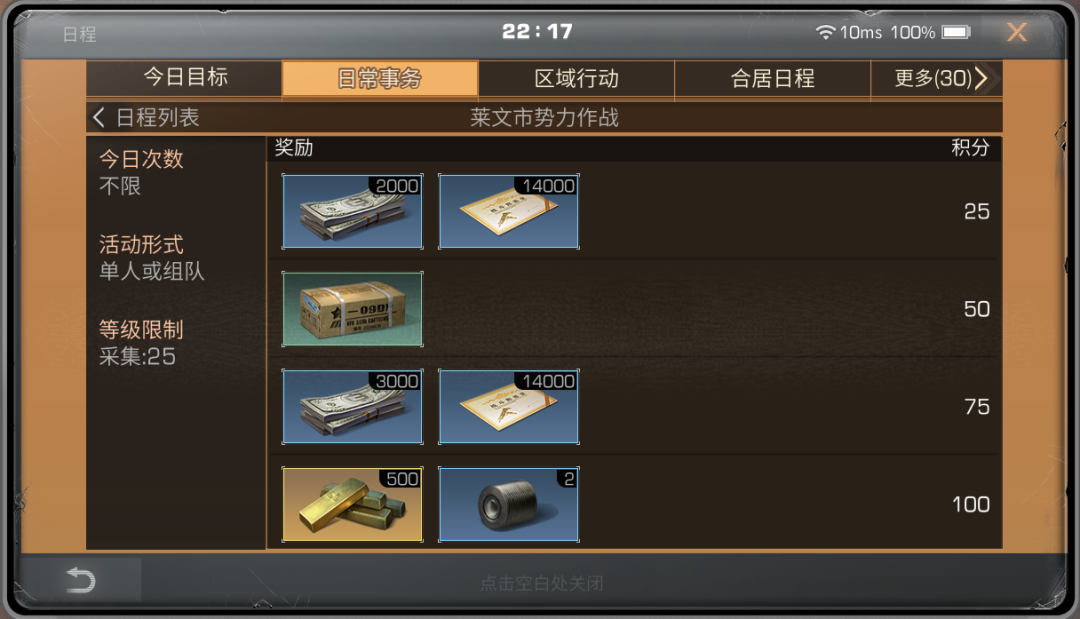Select the cardboard supply crate reward
Viewport: 1080px width, 619px height.
point(353,309)
